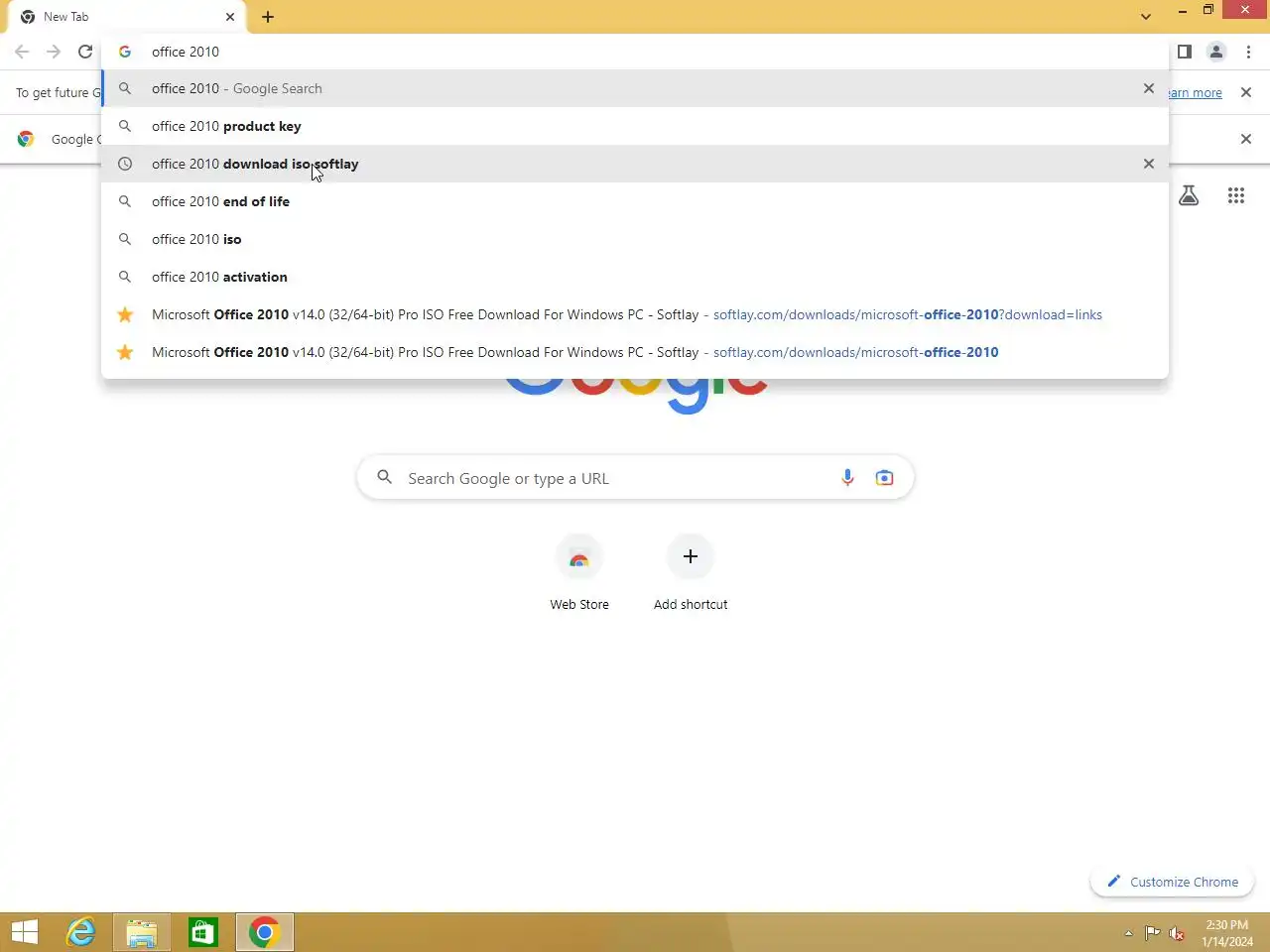The height and width of the screenshot is (952, 1270).
Task: Open the Chrome profile avatar icon
Action: pyautogui.click(x=1216, y=52)
